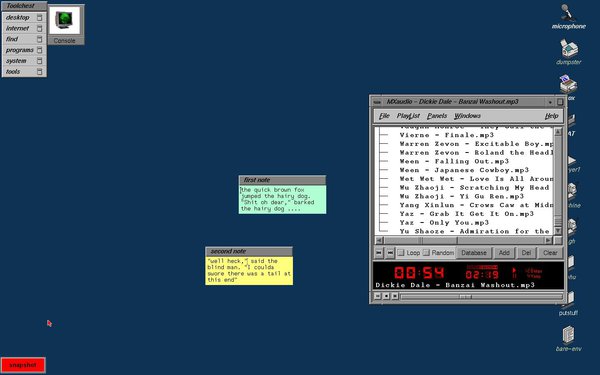Open the internet menu in Toolchest

coord(24,28)
